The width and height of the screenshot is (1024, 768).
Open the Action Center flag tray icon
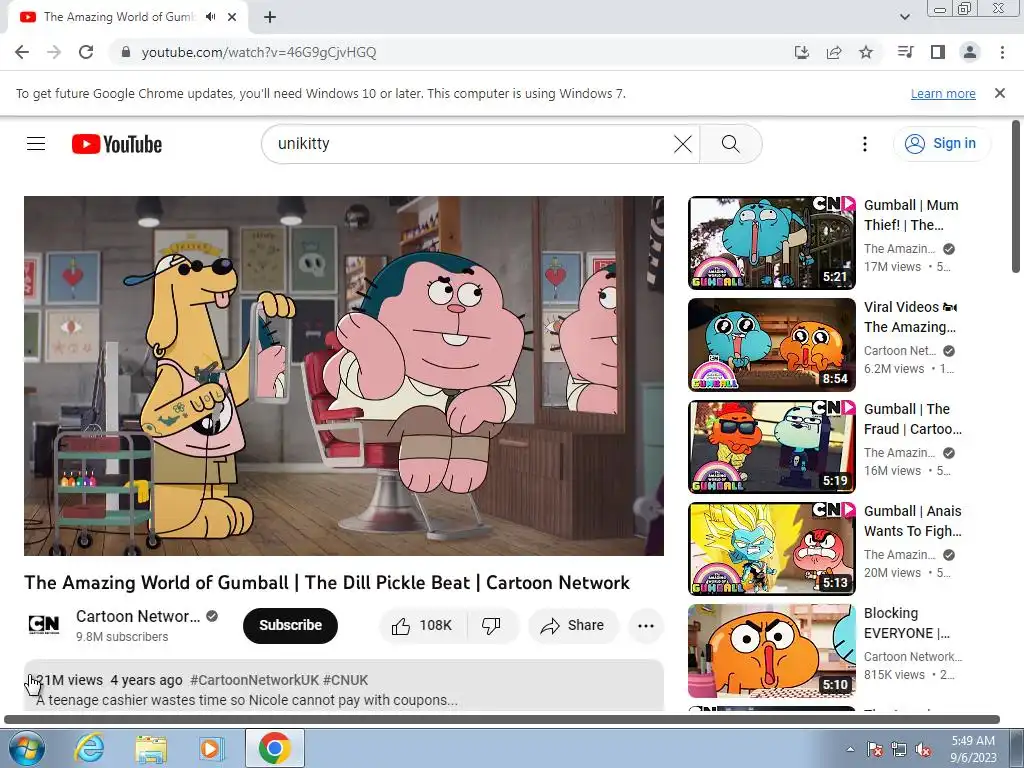click(x=874, y=750)
